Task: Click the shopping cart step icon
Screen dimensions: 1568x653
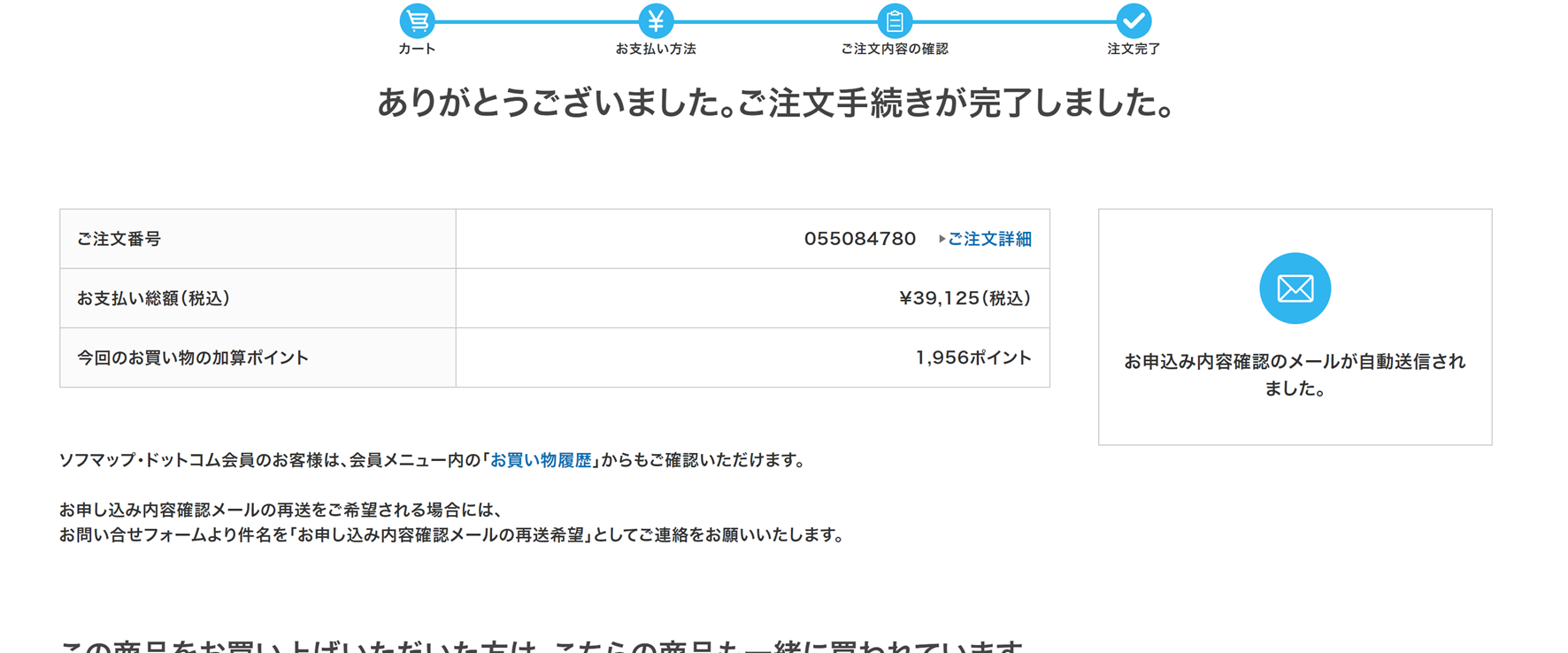Action: pyautogui.click(x=417, y=20)
